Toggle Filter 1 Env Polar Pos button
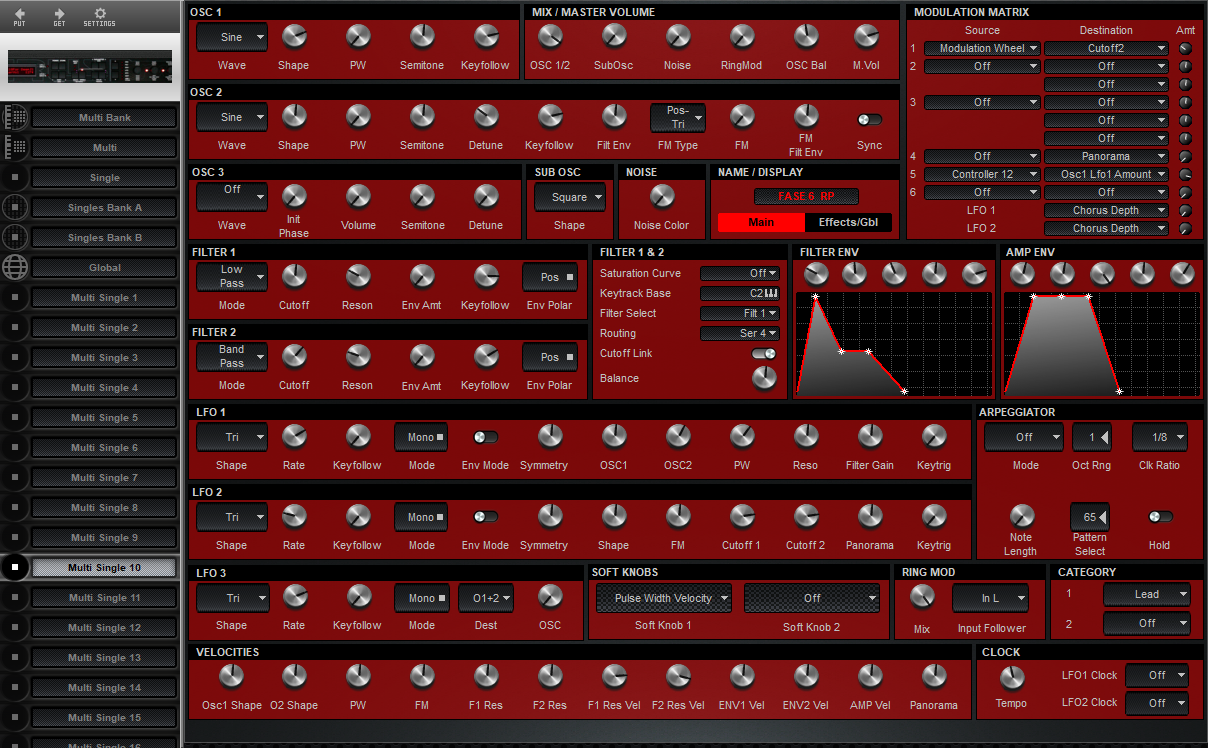This screenshot has height=748, width=1208. pyautogui.click(x=550, y=277)
